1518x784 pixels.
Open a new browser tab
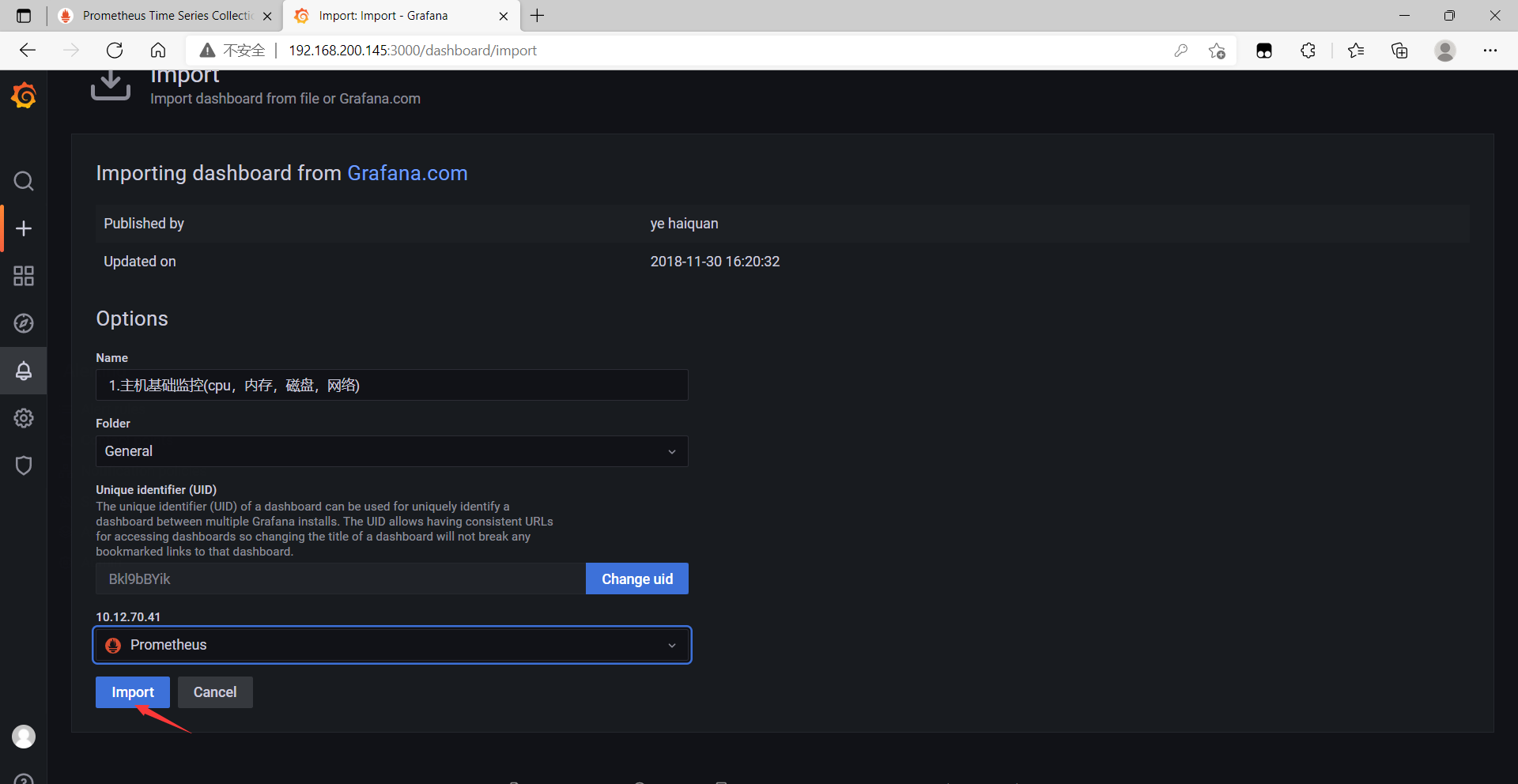click(x=538, y=16)
